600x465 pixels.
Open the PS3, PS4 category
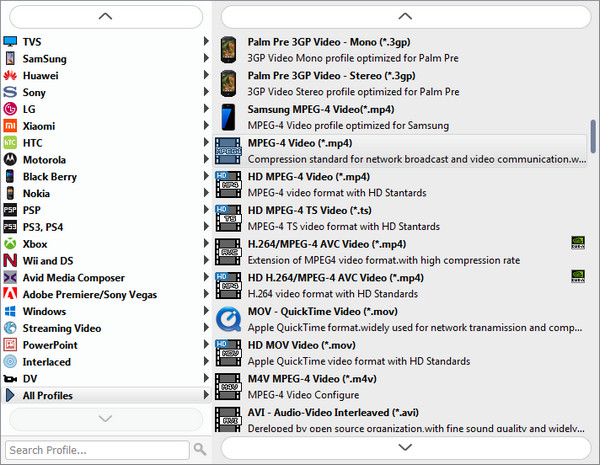coord(107,227)
